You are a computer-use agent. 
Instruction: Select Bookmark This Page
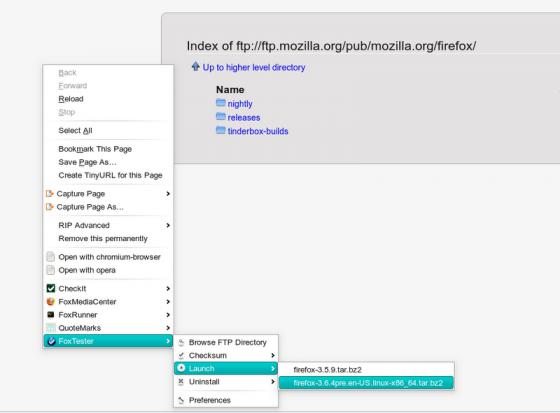108,149
